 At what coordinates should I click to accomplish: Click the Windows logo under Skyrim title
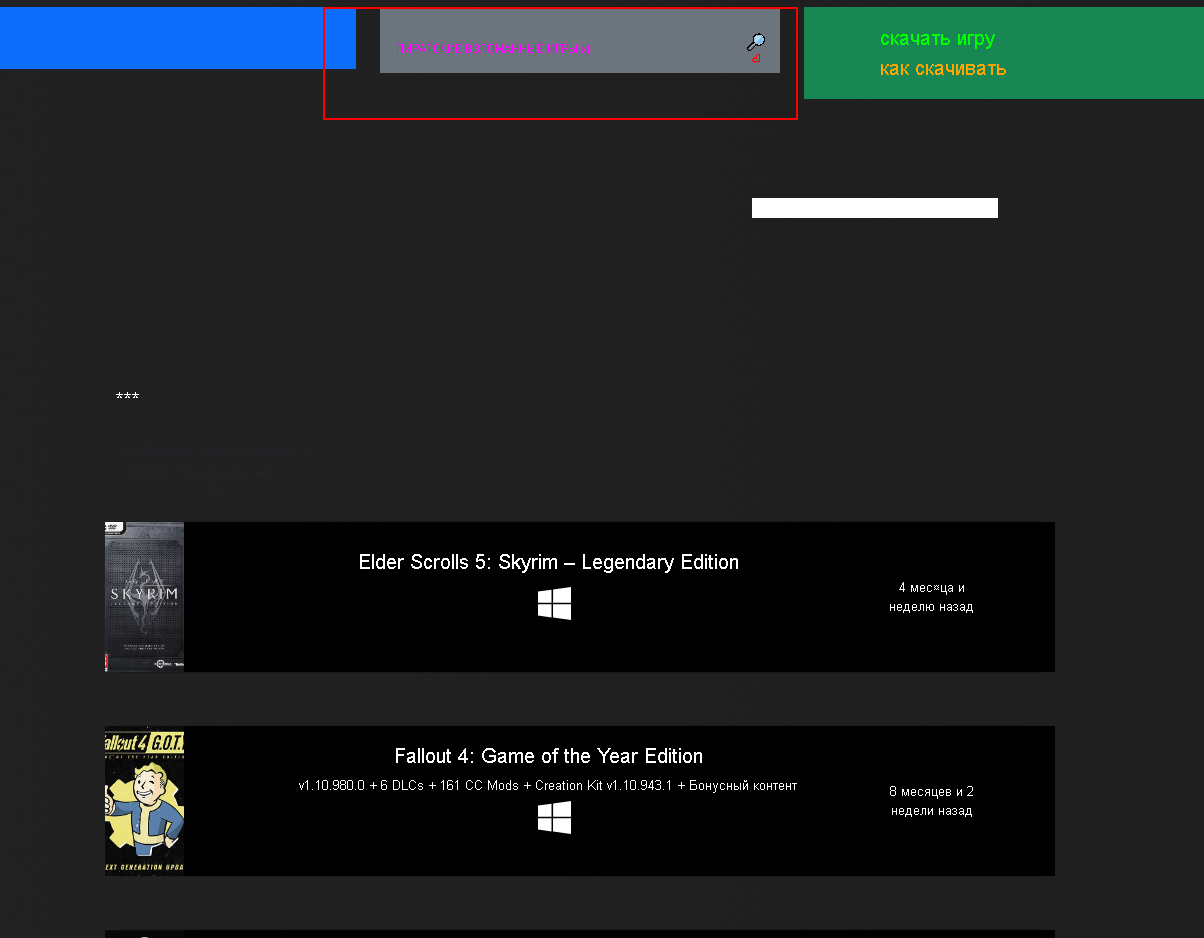click(554, 604)
